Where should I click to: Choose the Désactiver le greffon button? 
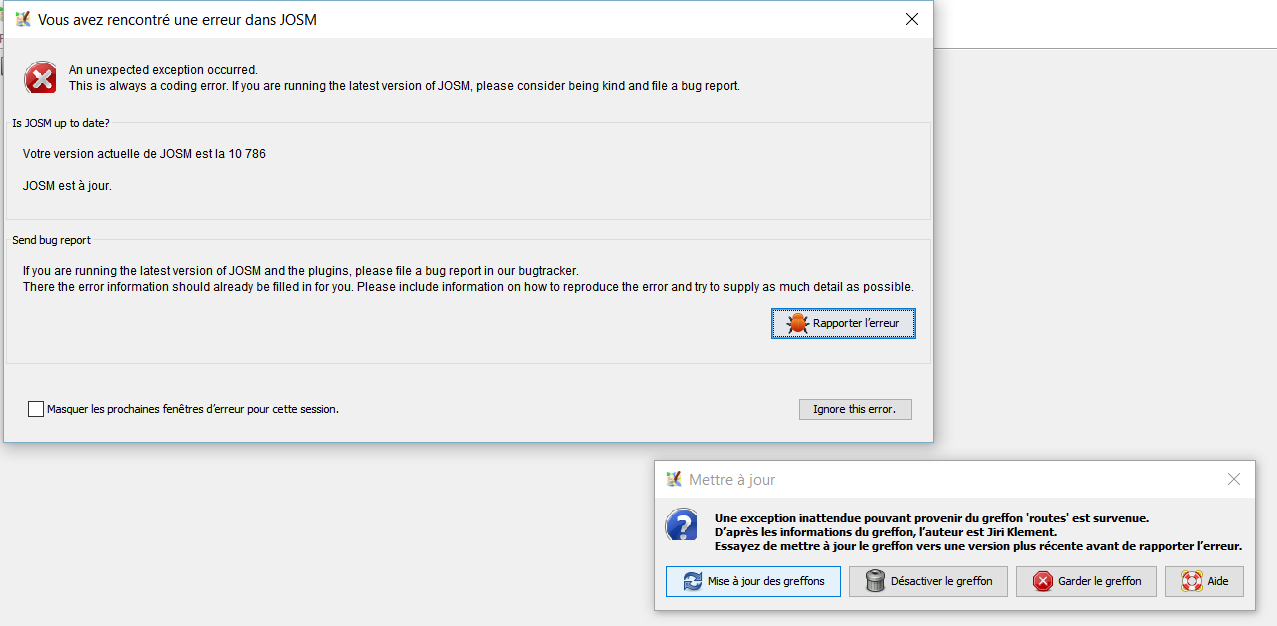[x=928, y=581]
